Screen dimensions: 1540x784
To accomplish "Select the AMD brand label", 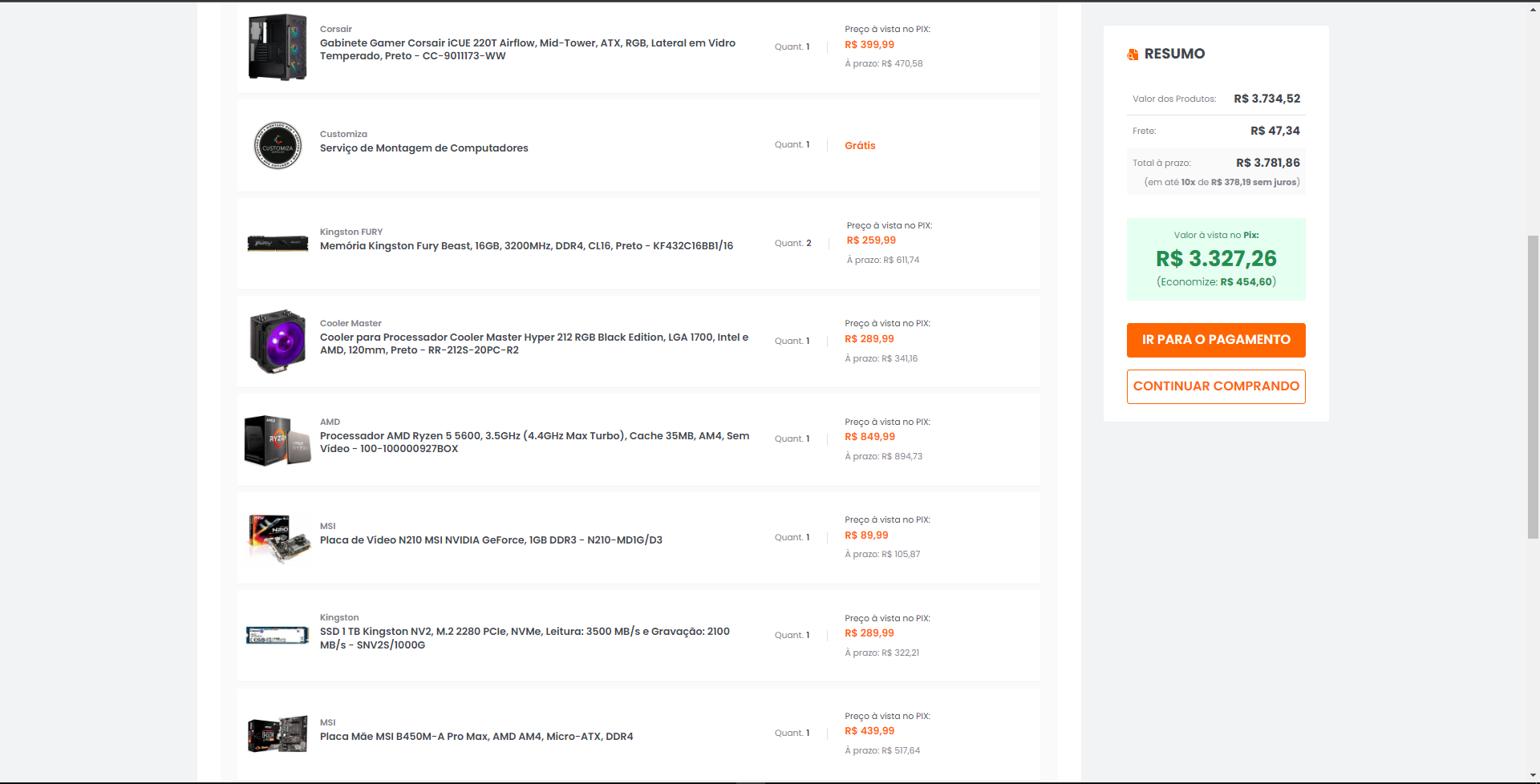I will 330,422.
